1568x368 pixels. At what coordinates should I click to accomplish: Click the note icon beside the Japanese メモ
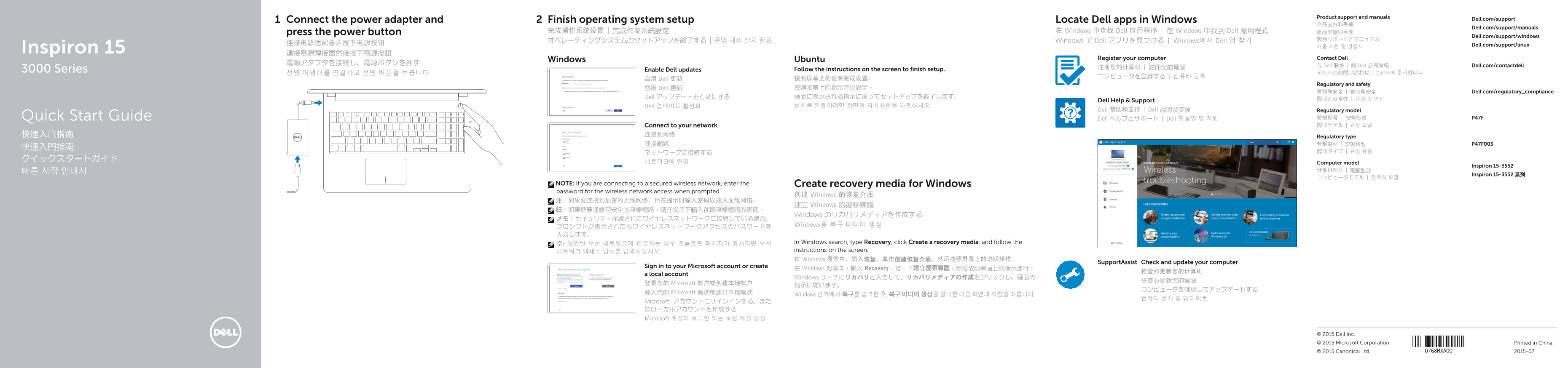click(x=551, y=219)
